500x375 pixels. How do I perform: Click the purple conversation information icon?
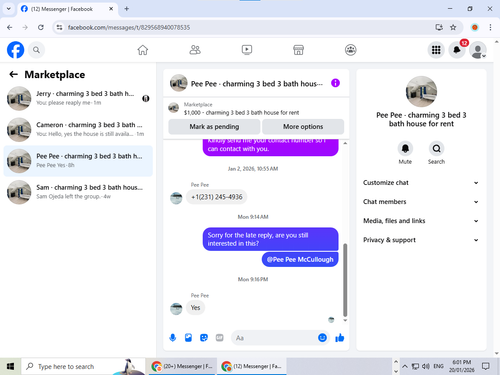tap(335, 83)
